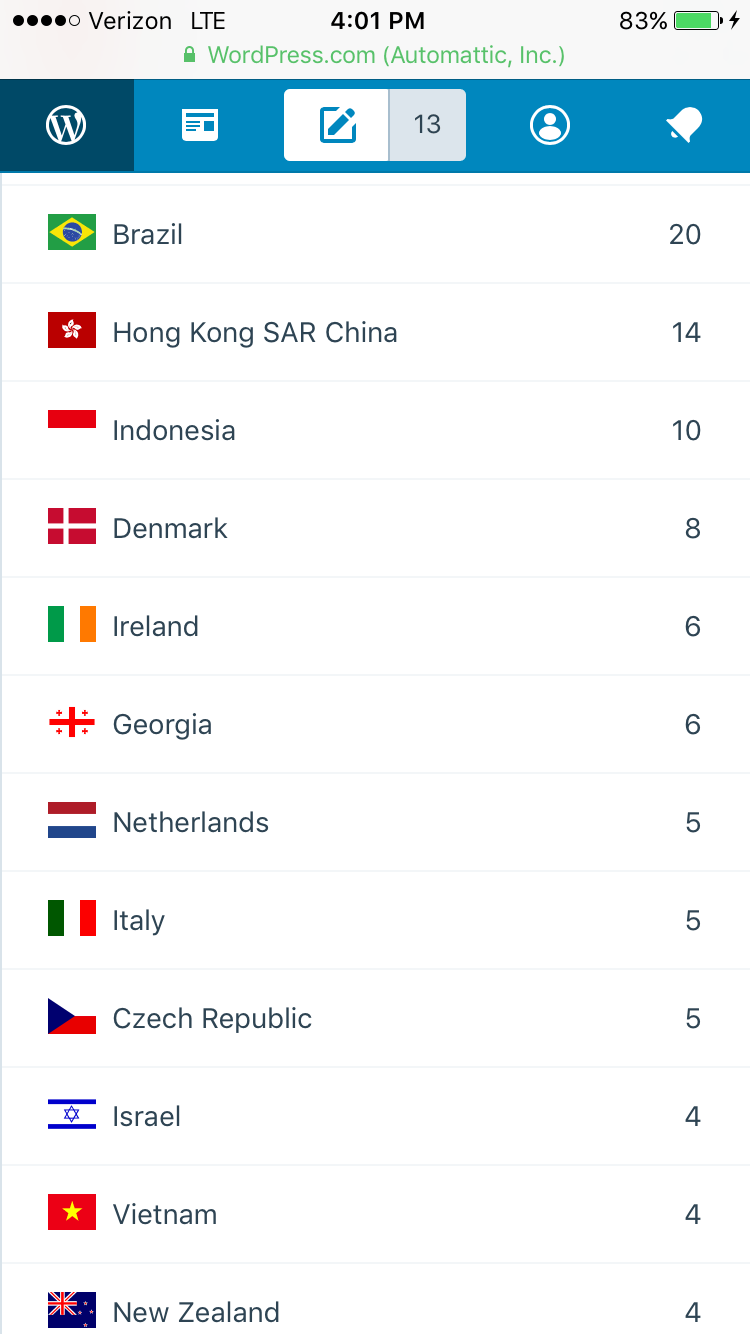Tap the Hong Kong flag icon
The width and height of the screenshot is (750, 1334).
pyautogui.click(x=72, y=331)
